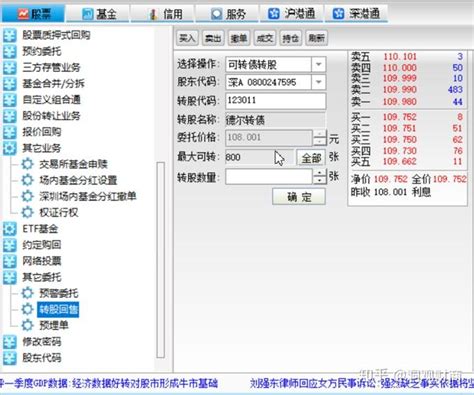Switch to the 沪港通 tab
The width and height of the screenshot is (474, 395).
tap(292, 14)
